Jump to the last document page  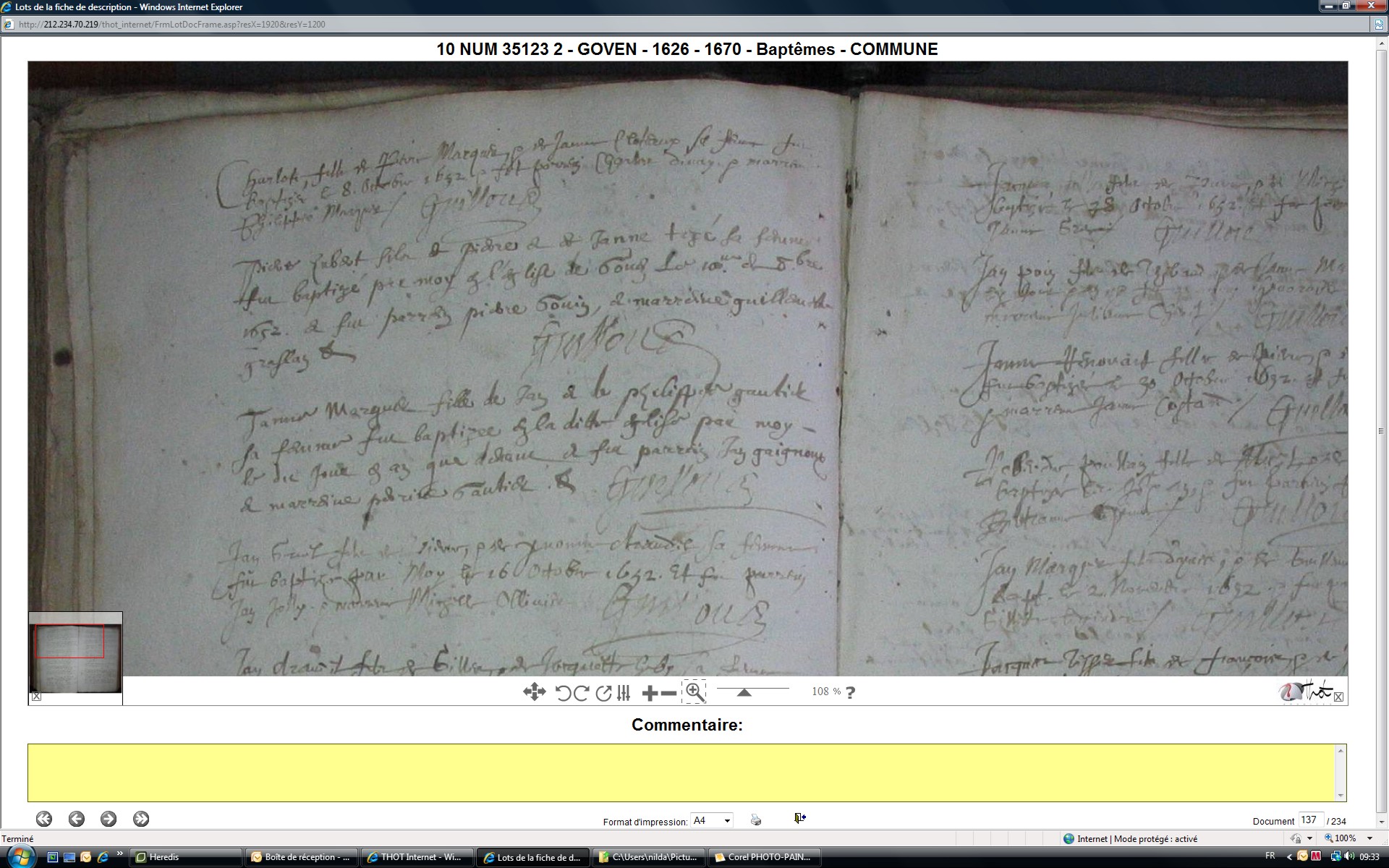[x=141, y=819]
